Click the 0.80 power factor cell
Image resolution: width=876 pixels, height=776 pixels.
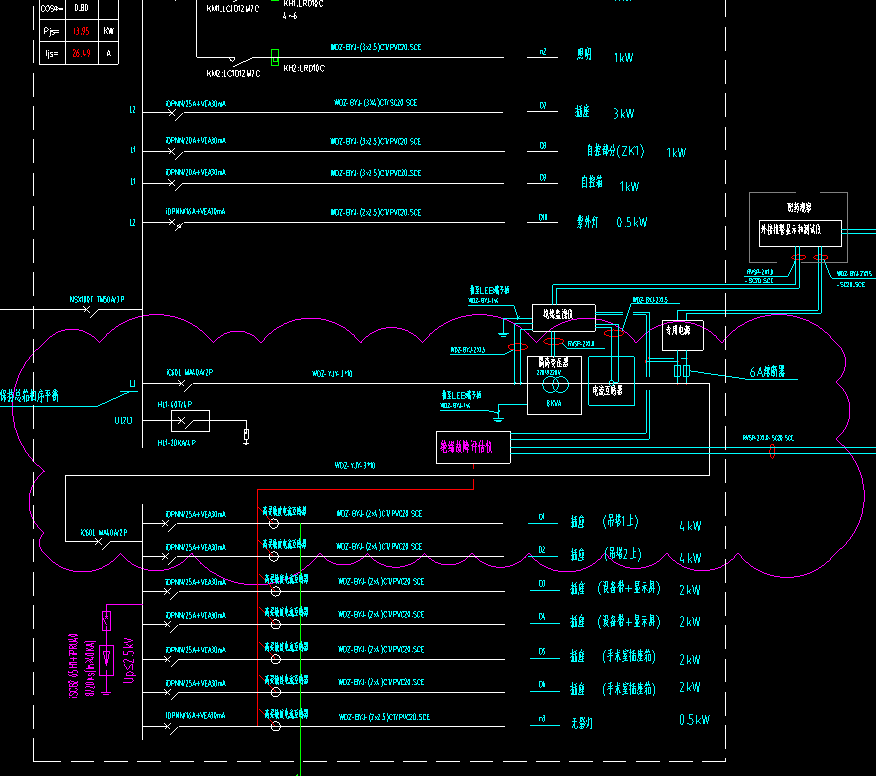click(81, 8)
